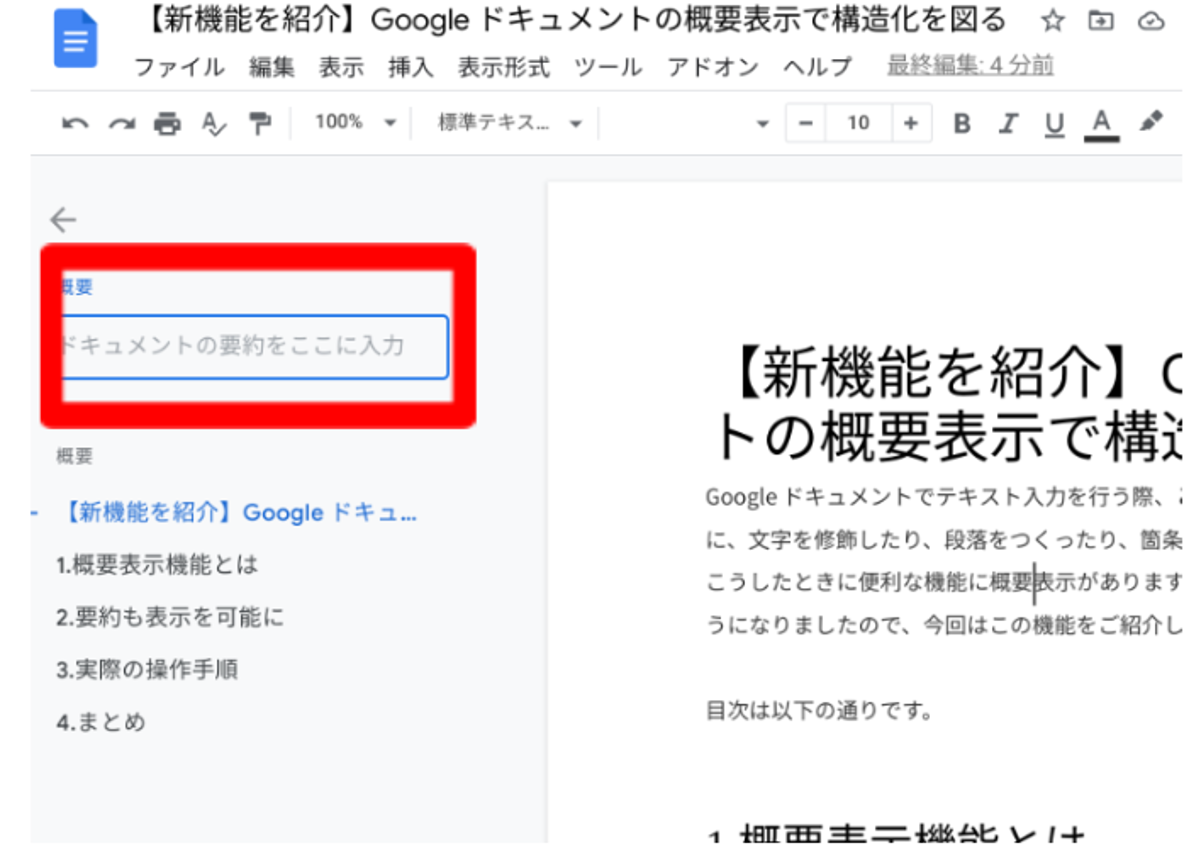Open the 挿入 menu
The width and height of the screenshot is (1185, 849).
click(x=410, y=67)
